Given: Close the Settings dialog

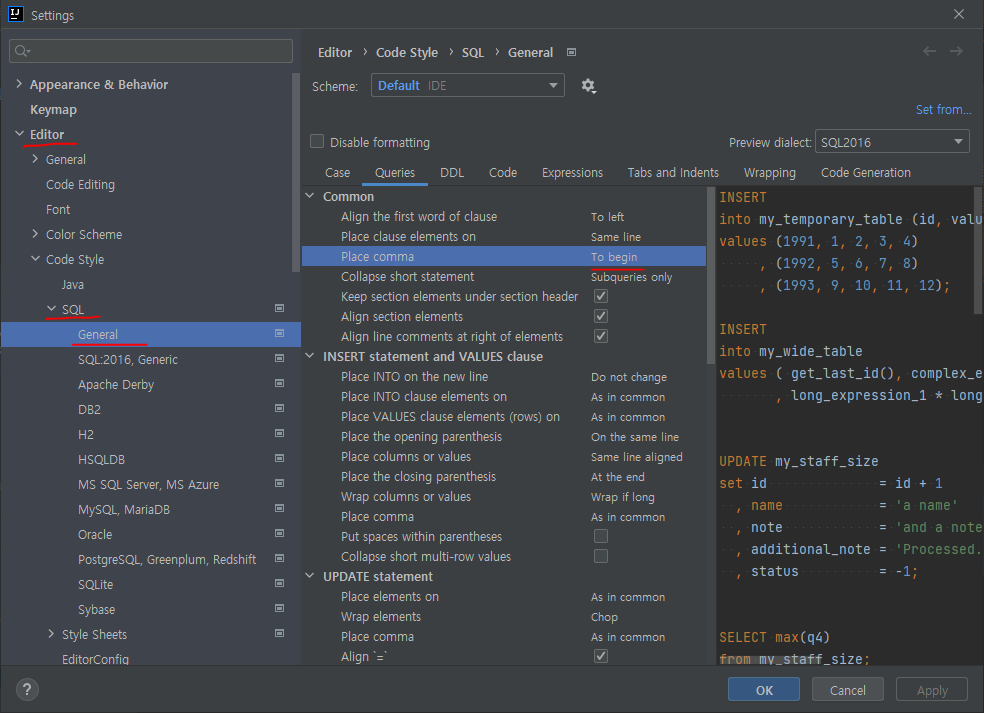Looking at the screenshot, I should tap(958, 14).
